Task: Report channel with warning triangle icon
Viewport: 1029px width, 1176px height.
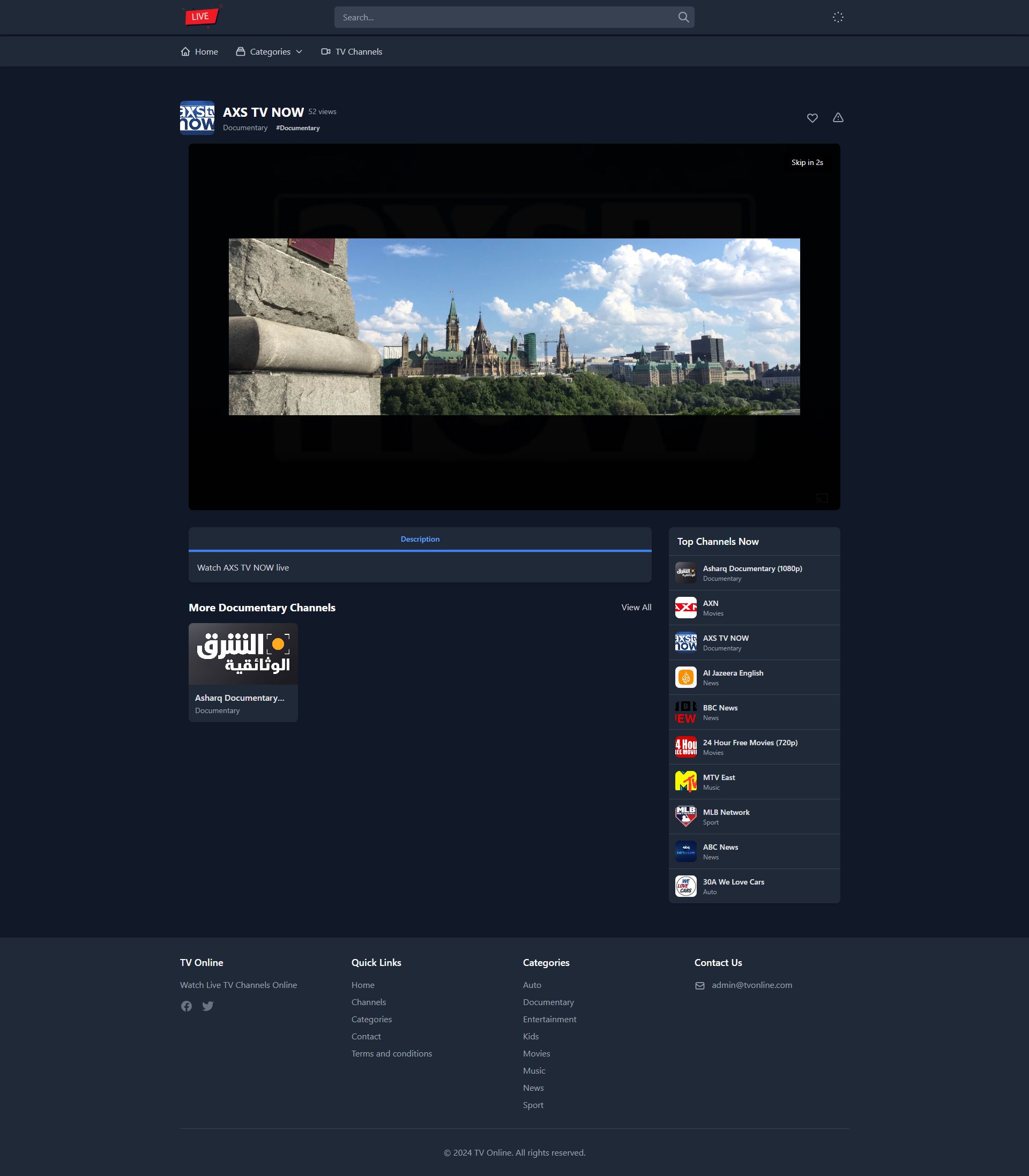Action: [838, 118]
